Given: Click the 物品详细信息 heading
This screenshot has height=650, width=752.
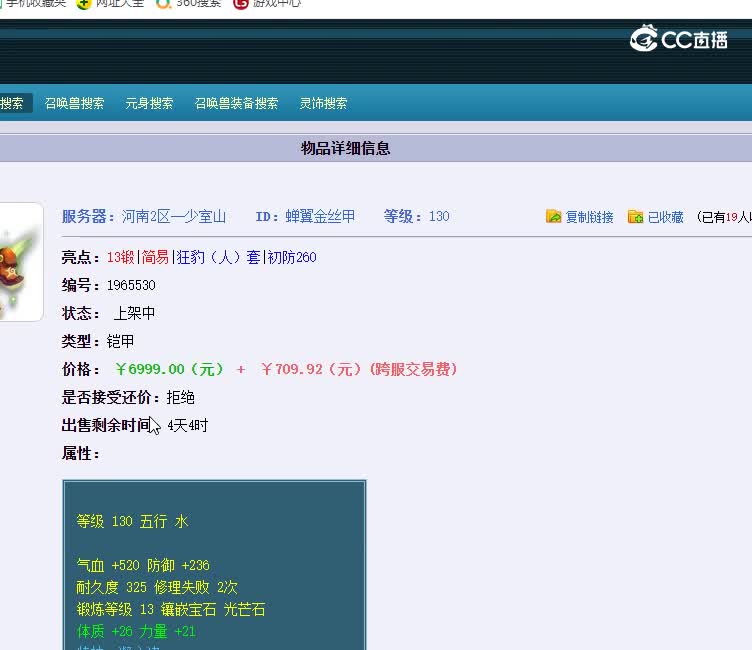Looking at the screenshot, I should click(x=345, y=148).
